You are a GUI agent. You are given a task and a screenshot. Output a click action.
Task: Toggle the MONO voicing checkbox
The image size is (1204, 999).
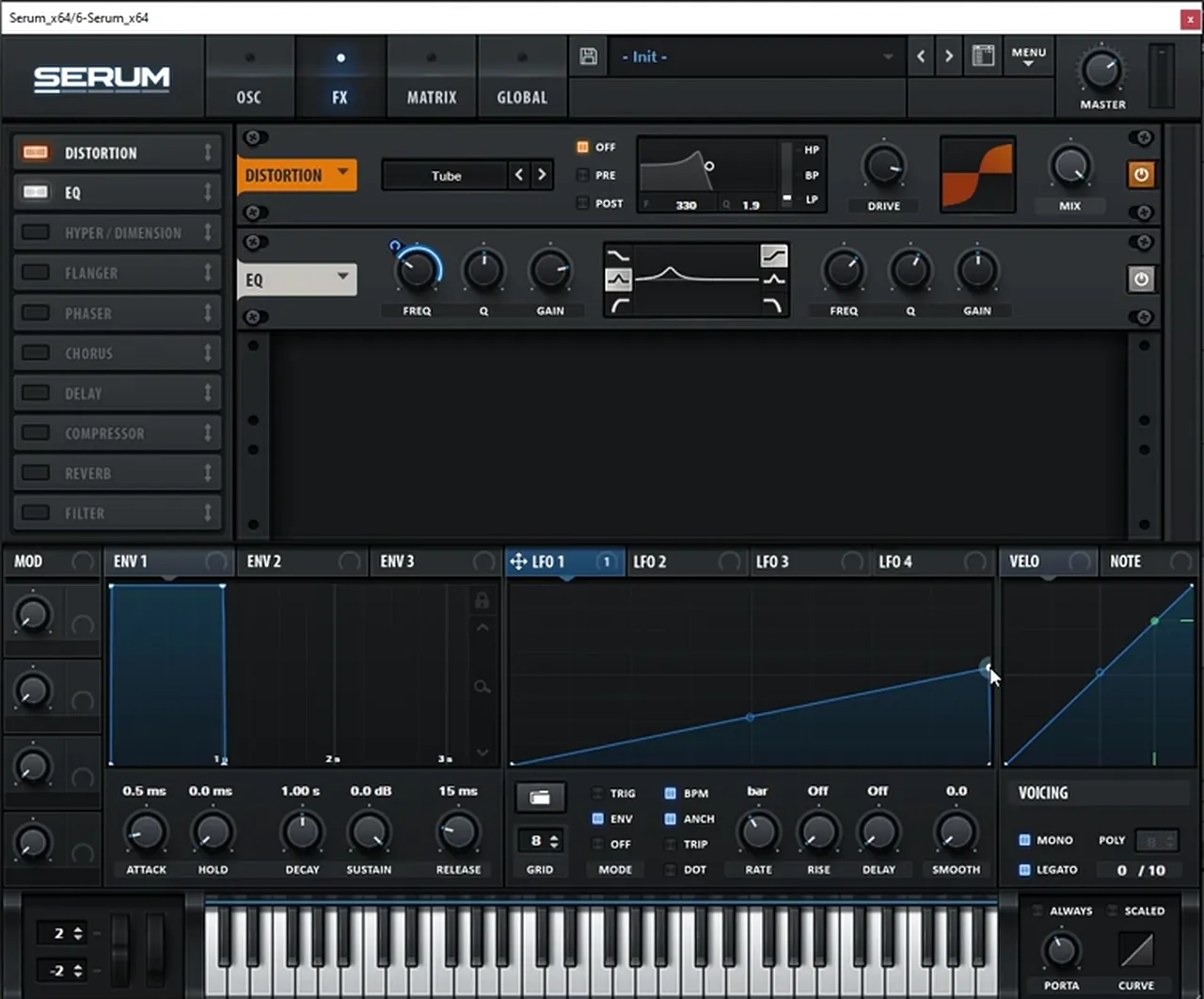1025,840
